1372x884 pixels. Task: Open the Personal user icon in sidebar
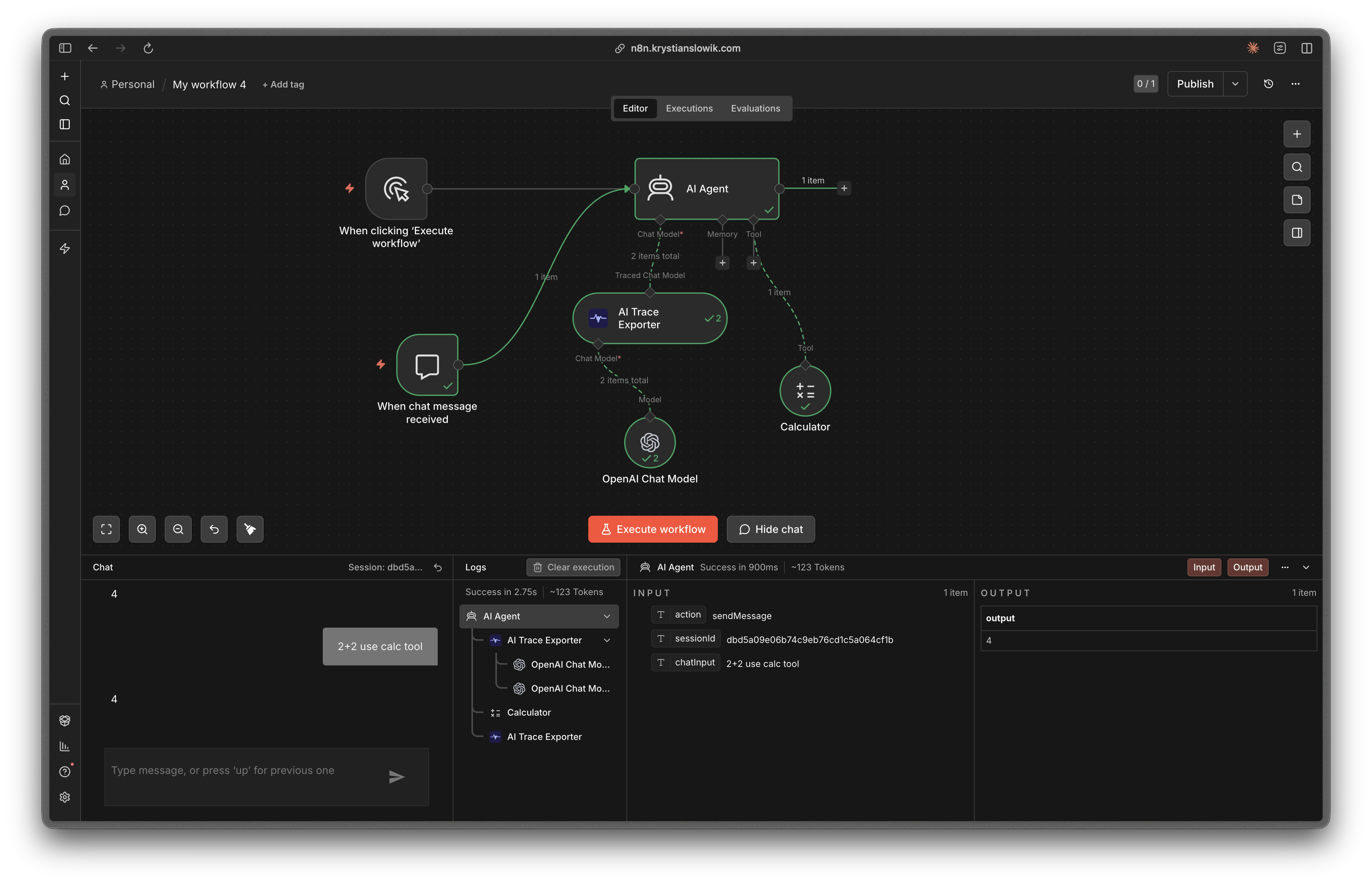click(x=65, y=185)
